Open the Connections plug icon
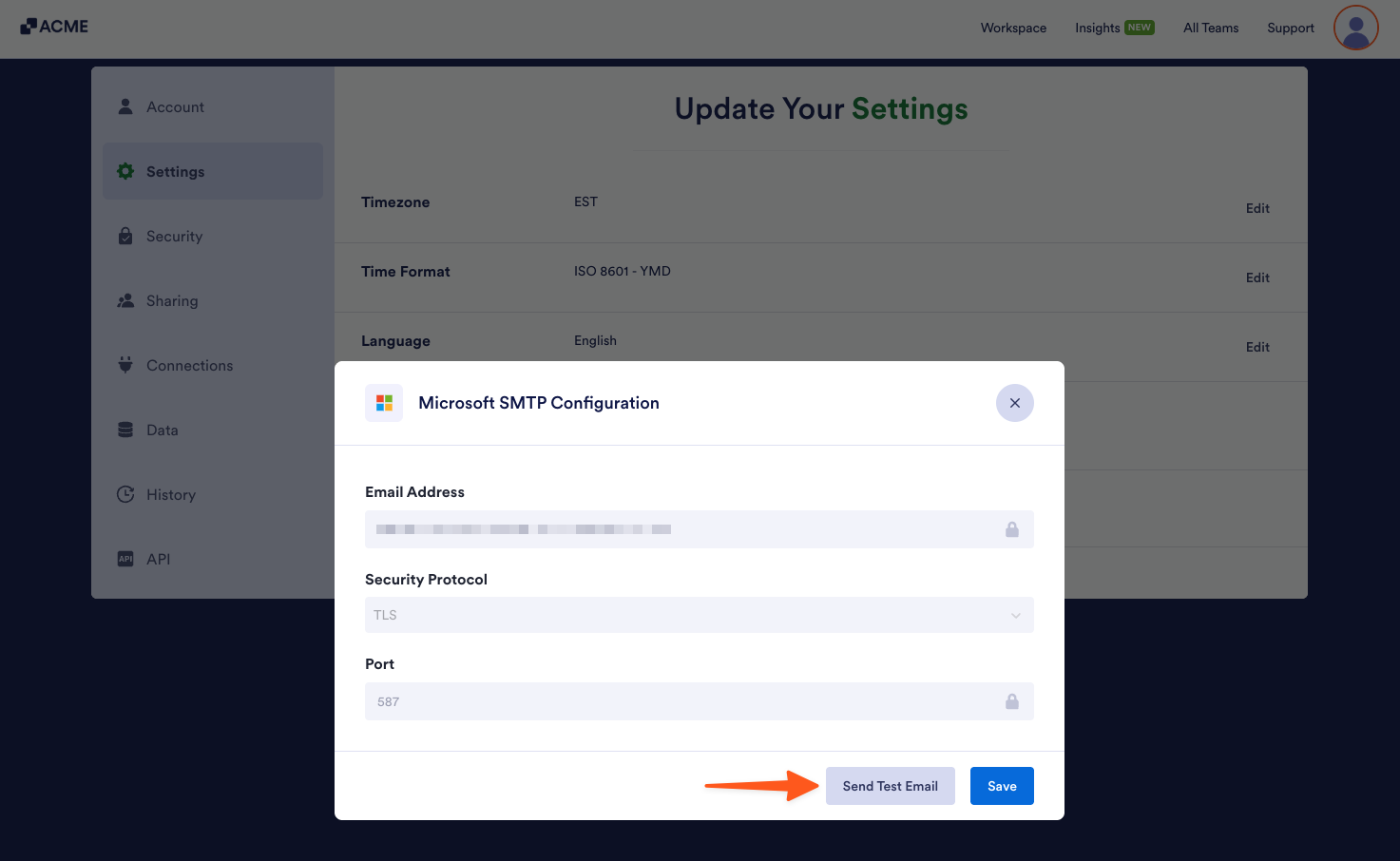The image size is (1400, 861). click(x=126, y=365)
